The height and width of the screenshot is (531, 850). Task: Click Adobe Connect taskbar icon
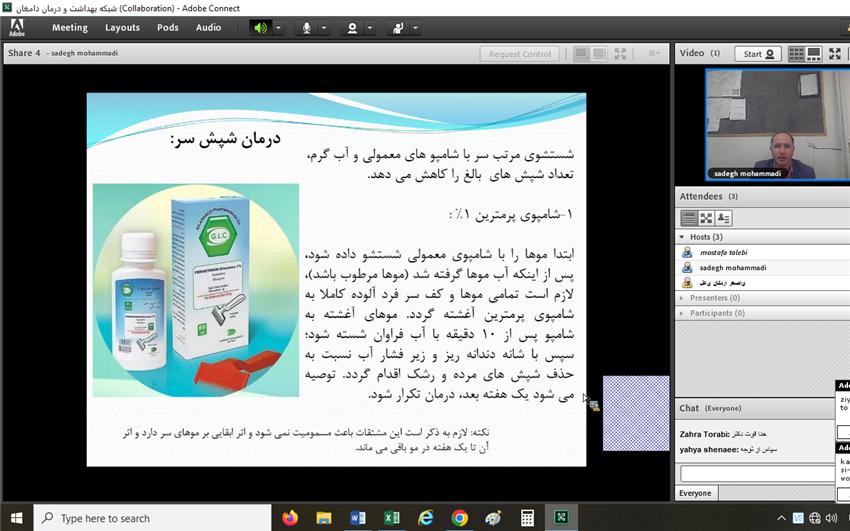[561, 517]
